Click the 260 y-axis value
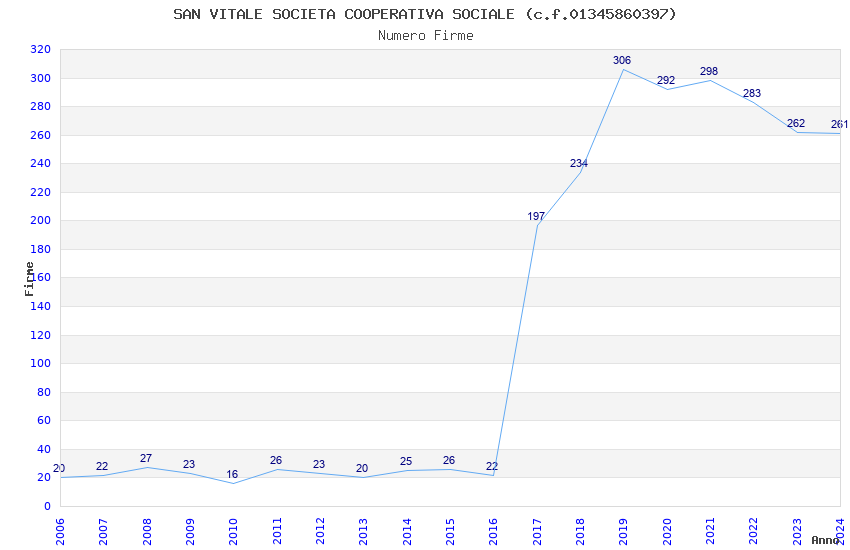Screen dimensions: 850x550 (x=41, y=135)
